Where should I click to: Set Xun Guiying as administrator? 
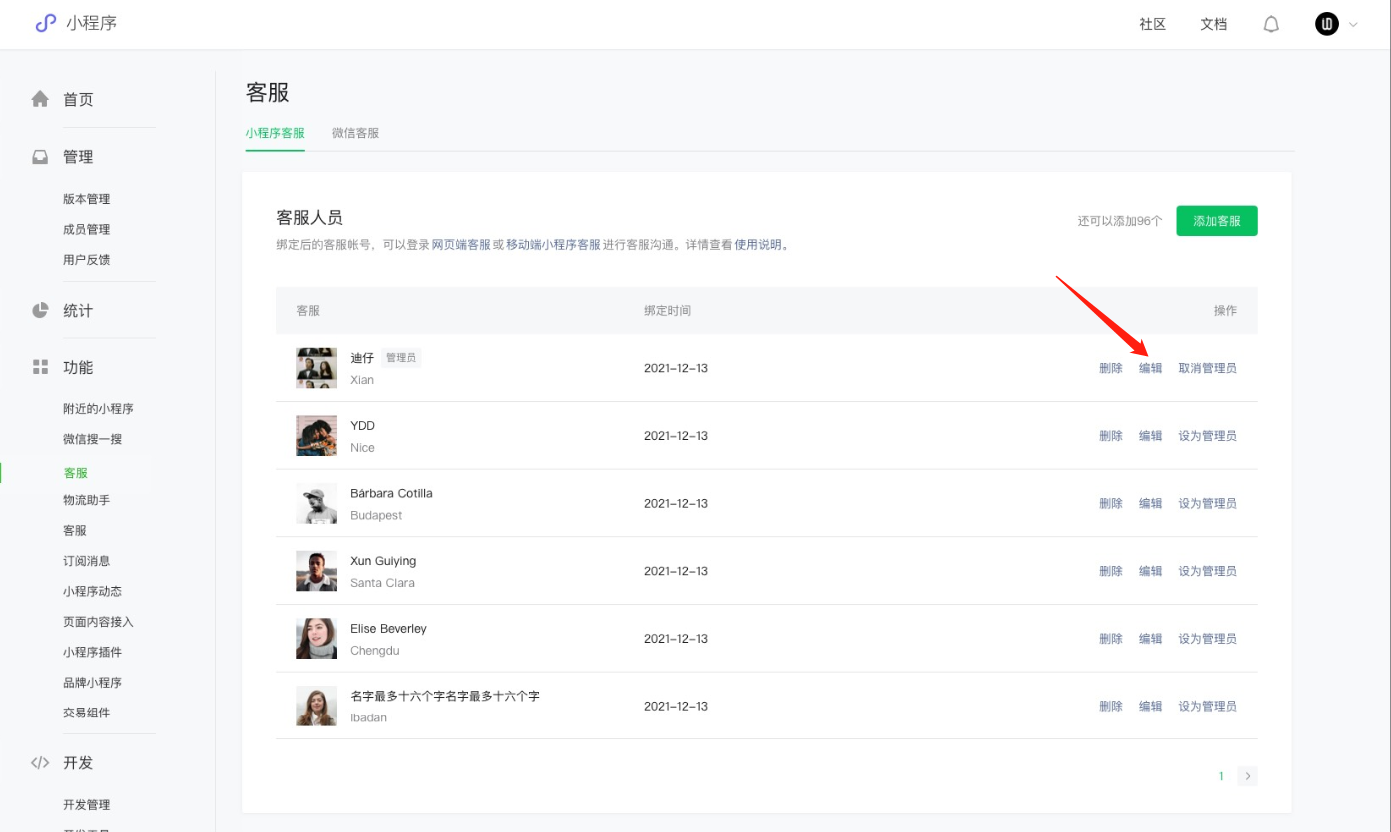tap(1208, 571)
